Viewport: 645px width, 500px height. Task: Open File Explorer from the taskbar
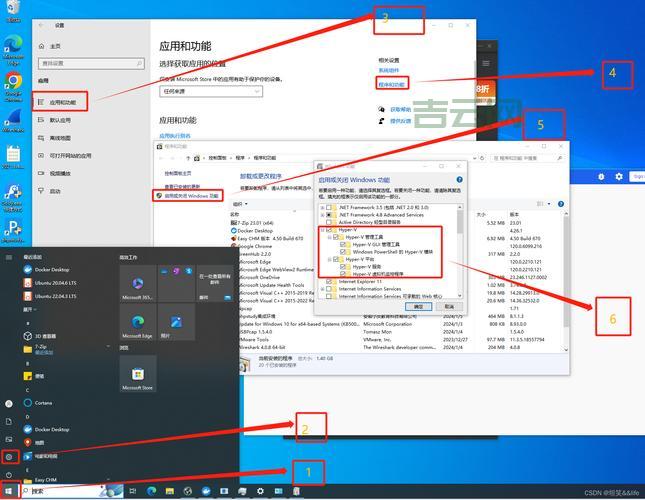click(x=169, y=491)
